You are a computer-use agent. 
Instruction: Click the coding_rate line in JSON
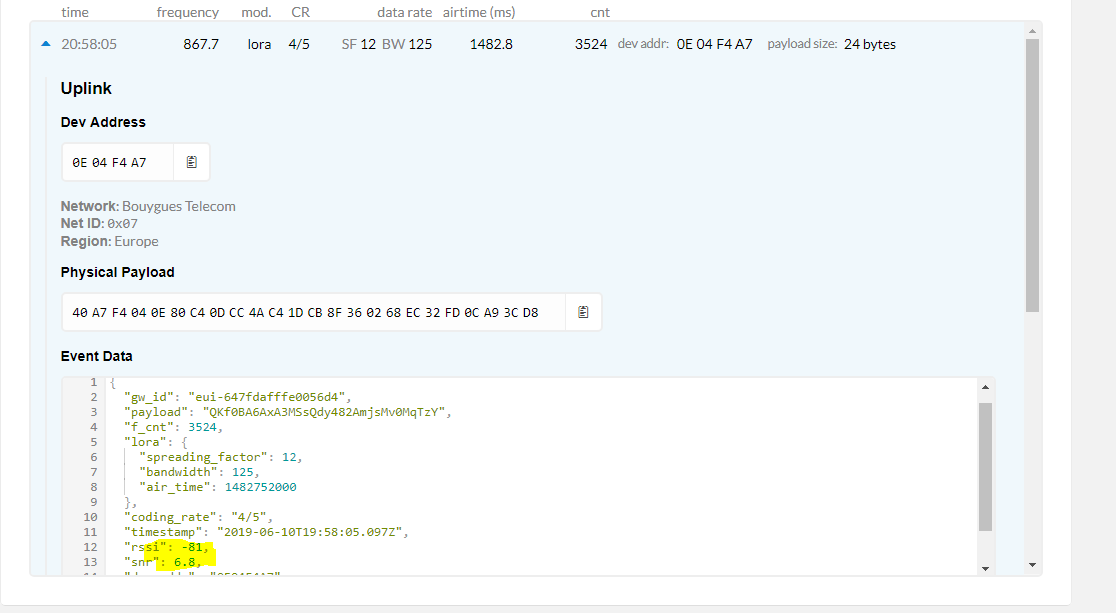click(x=199, y=517)
